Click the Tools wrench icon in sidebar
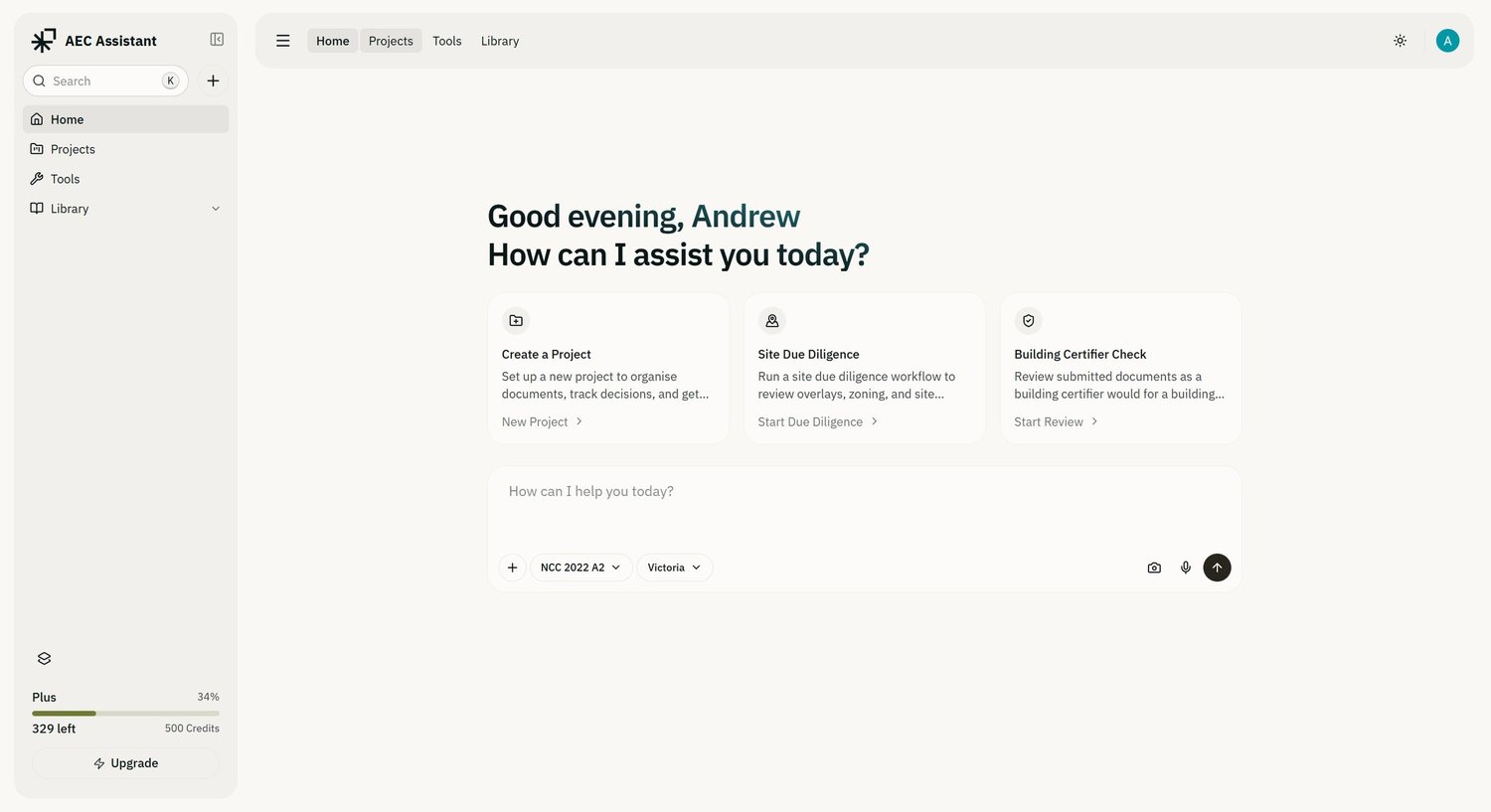Viewport: 1491px width, 812px height. point(37,179)
